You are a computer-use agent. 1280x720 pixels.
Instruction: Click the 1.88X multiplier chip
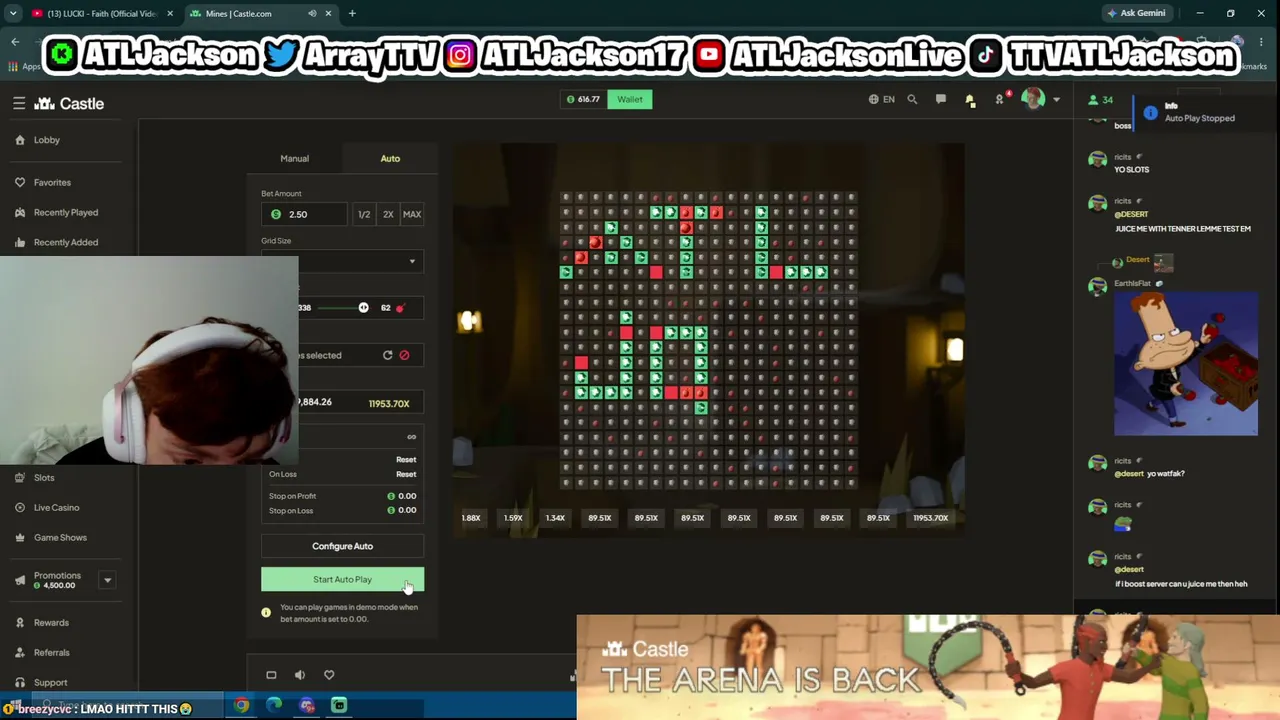471,518
